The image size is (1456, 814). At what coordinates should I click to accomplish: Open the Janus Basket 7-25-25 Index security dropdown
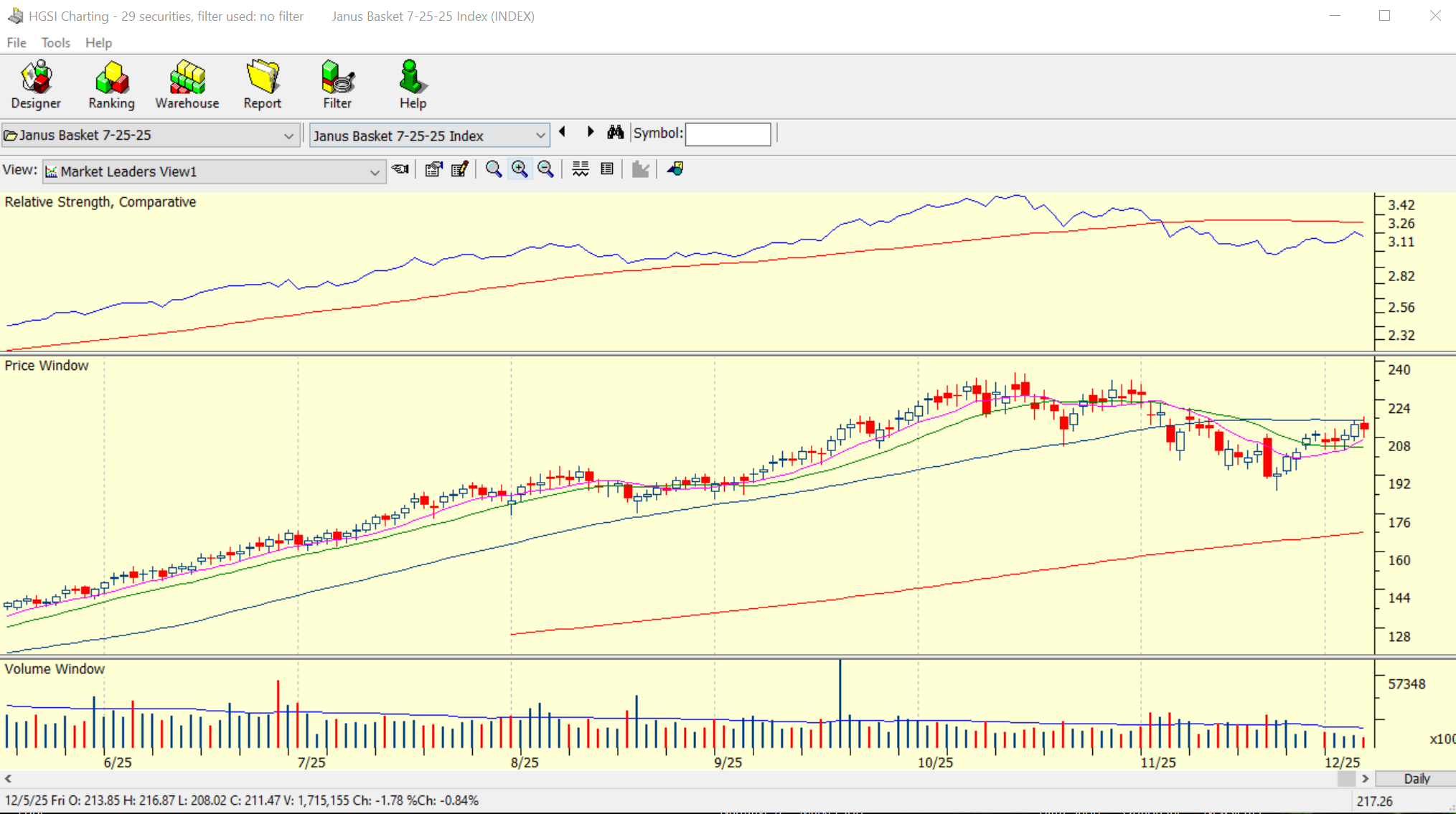(540, 136)
